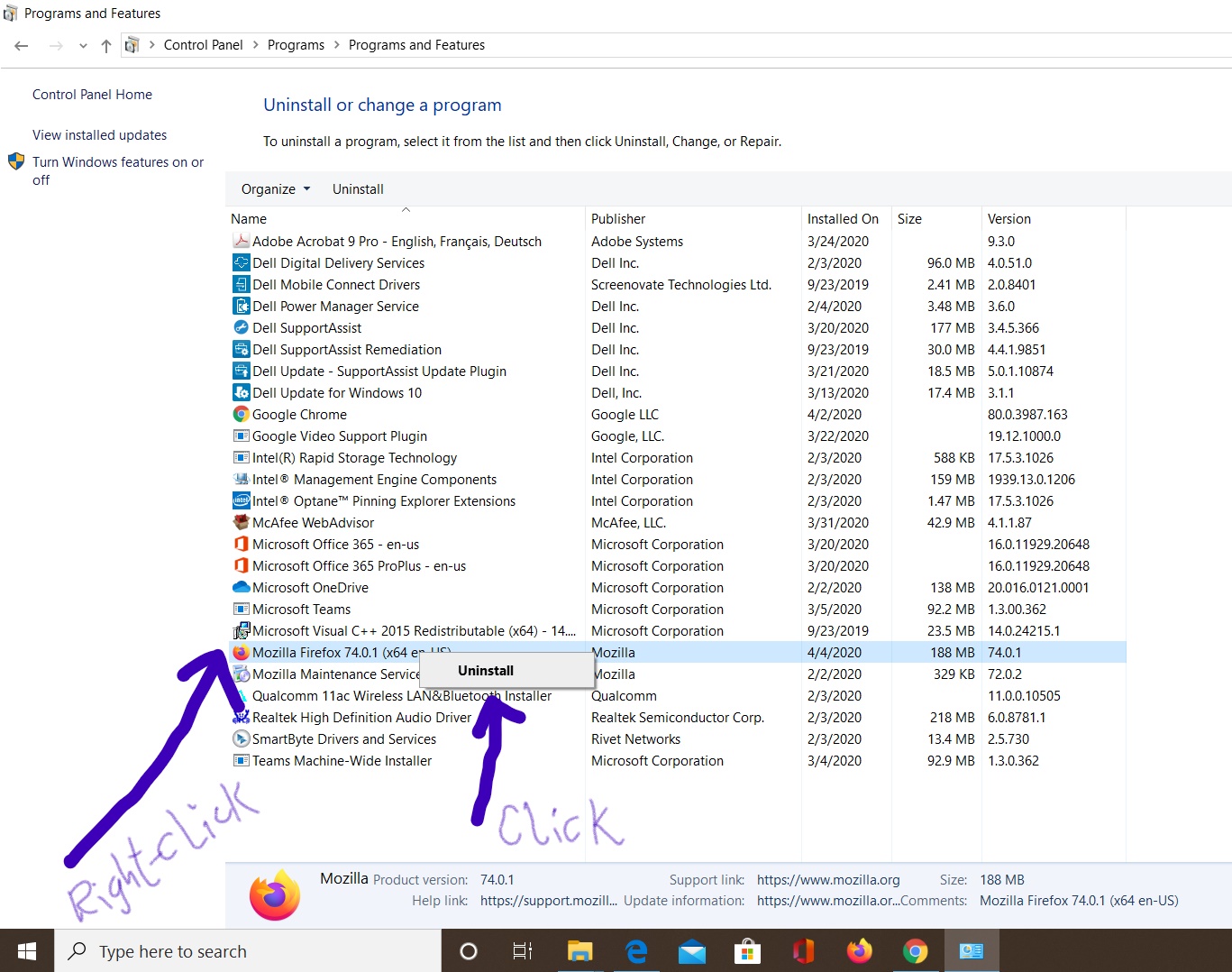The height and width of the screenshot is (972, 1232).
Task: Click the Rivet Networks publisher cell
Action: 635,739
